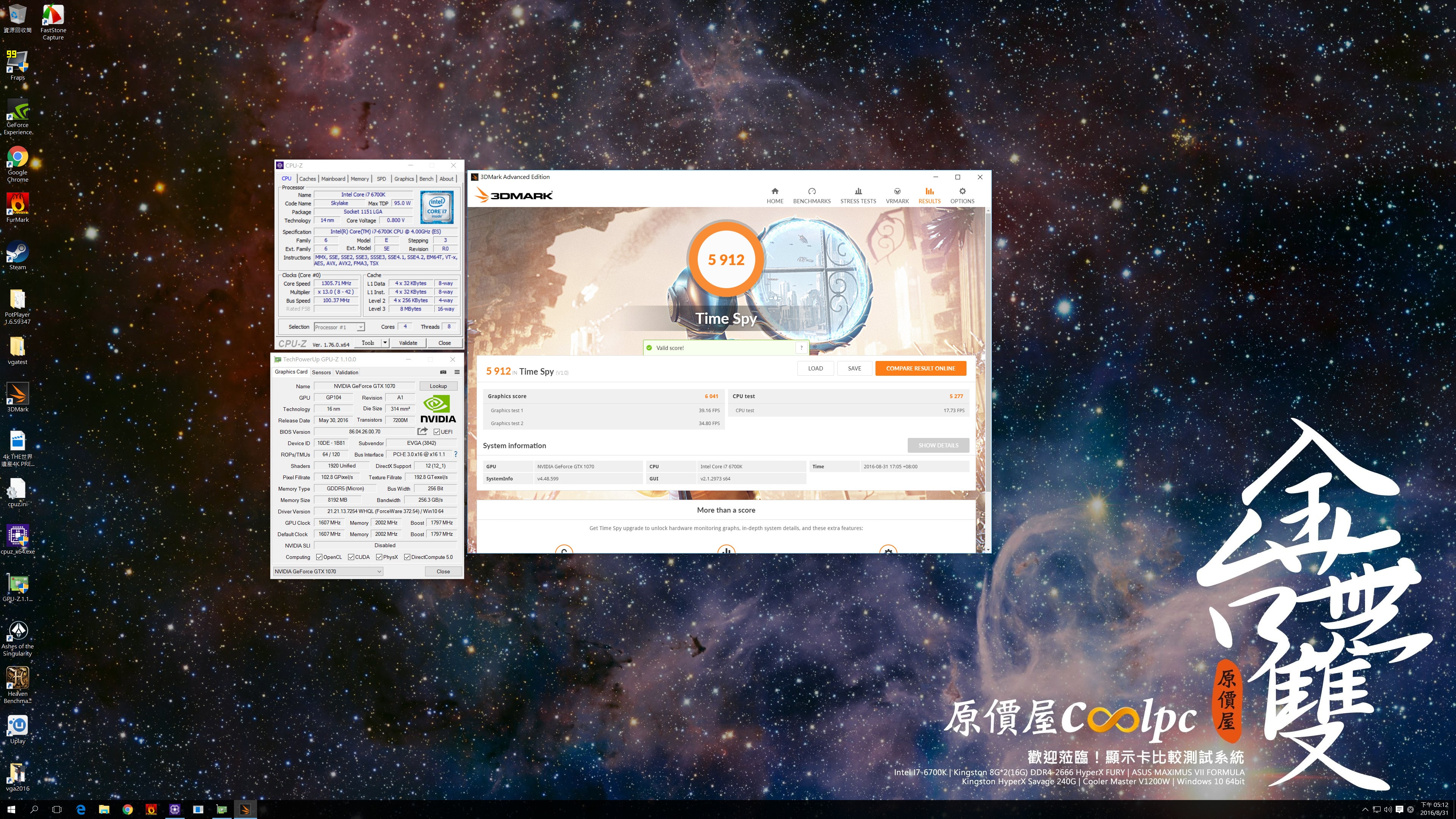Switch to the Validation tab in GPU-Z

click(x=347, y=372)
